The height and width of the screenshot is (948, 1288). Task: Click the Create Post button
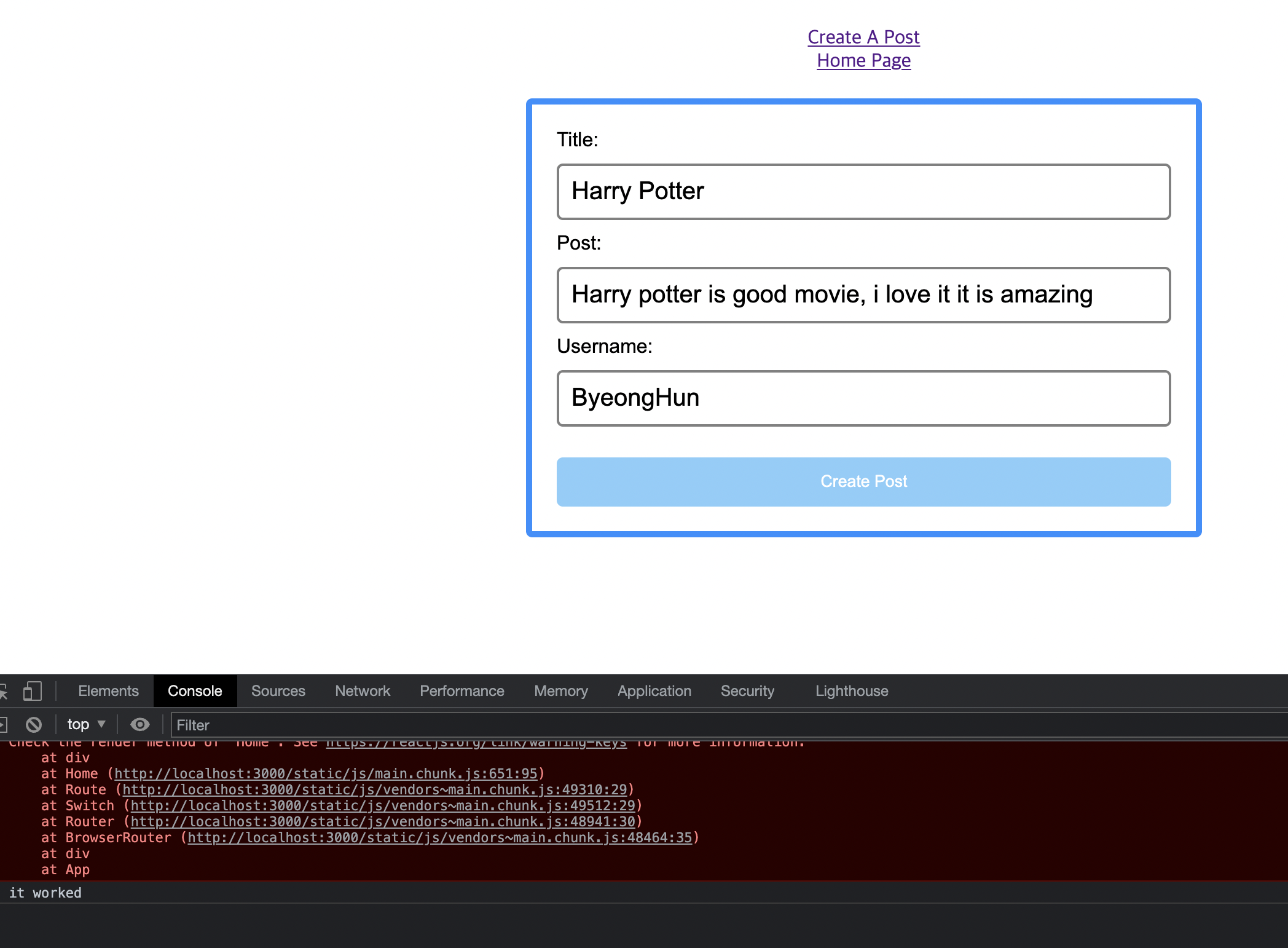click(863, 481)
